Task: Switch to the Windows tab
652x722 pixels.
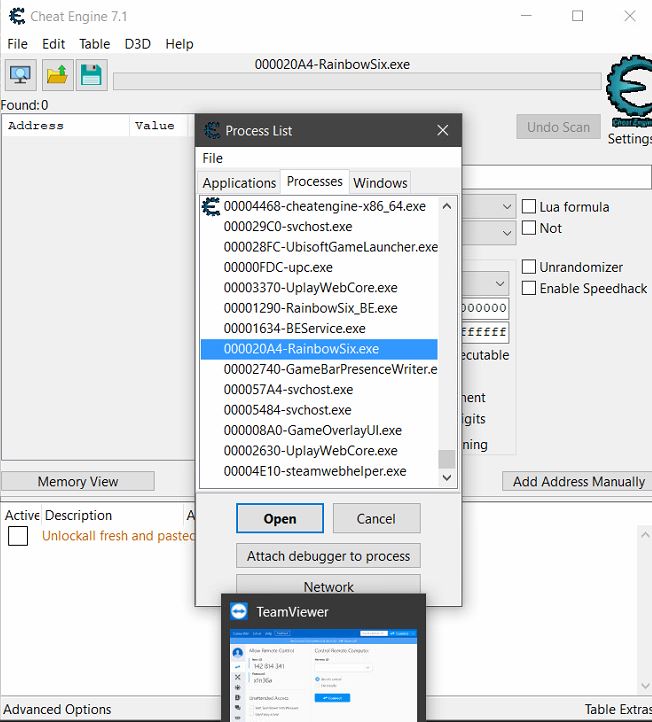Action: [x=380, y=183]
